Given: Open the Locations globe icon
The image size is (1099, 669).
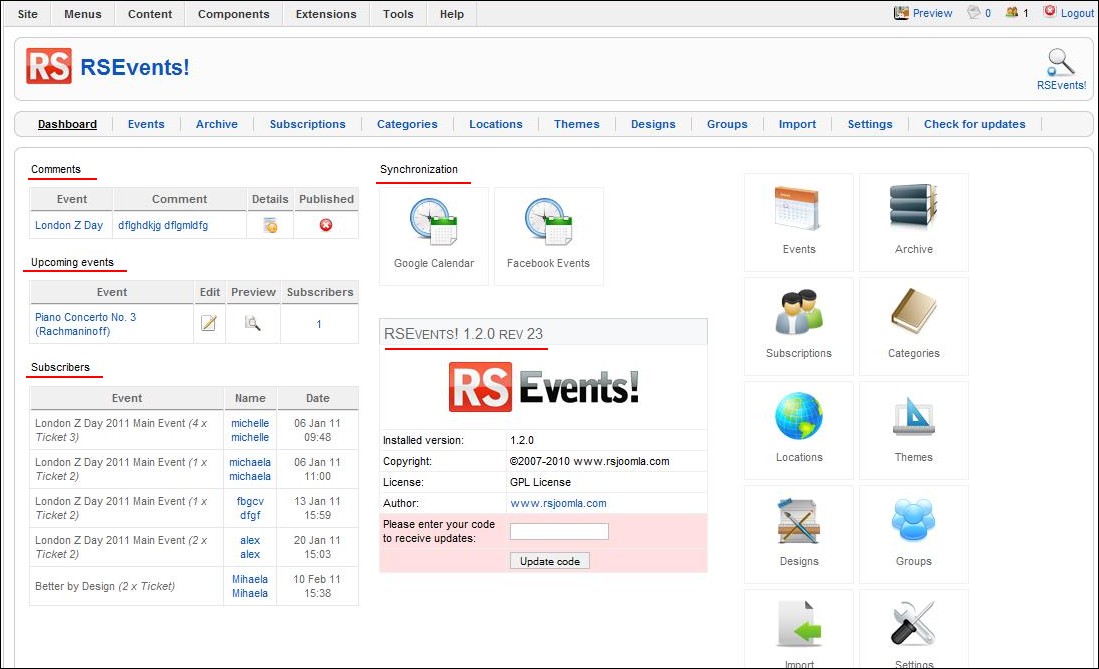Looking at the screenshot, I should [798, 416].
